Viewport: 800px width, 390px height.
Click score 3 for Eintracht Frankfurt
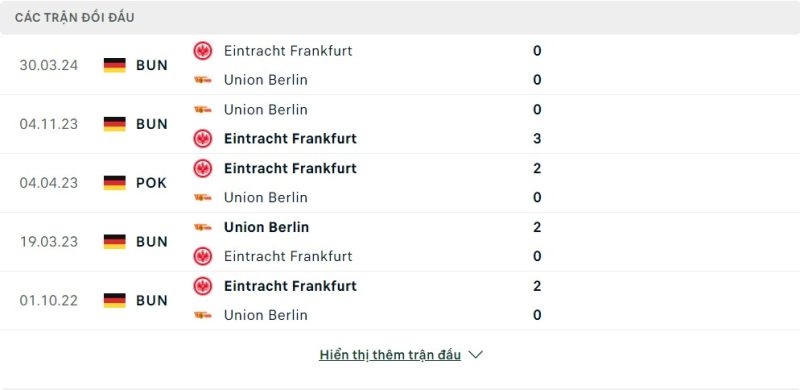[537, 138]
